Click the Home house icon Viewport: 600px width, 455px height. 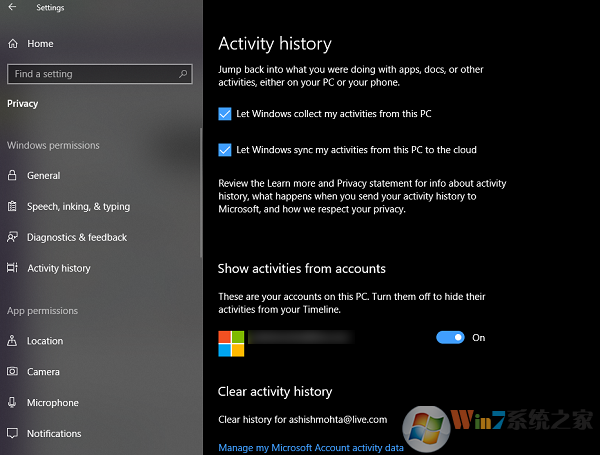click(13, 44)
